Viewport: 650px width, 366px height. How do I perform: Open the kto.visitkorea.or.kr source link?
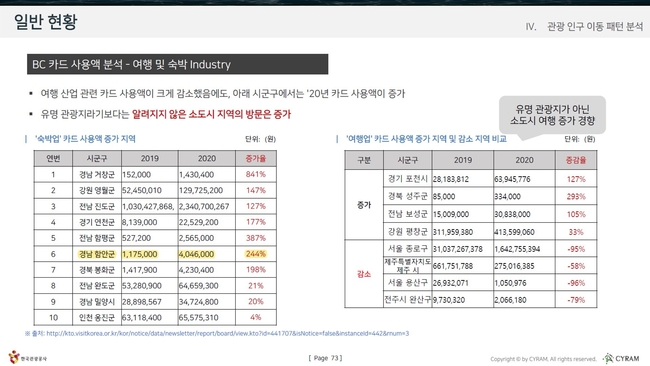point(227,333)
